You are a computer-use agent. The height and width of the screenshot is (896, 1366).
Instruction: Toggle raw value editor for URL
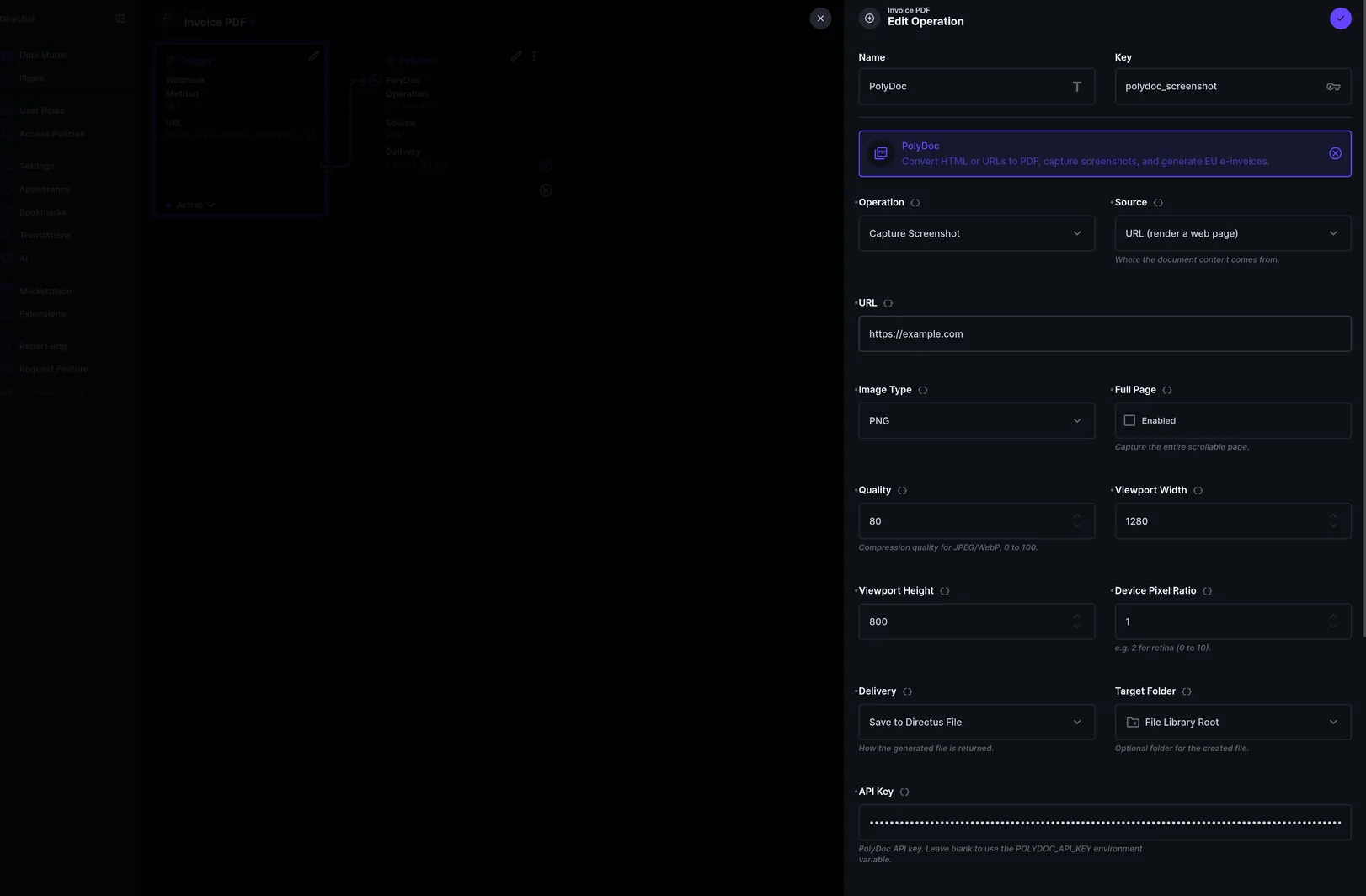[x=888, y=303]
